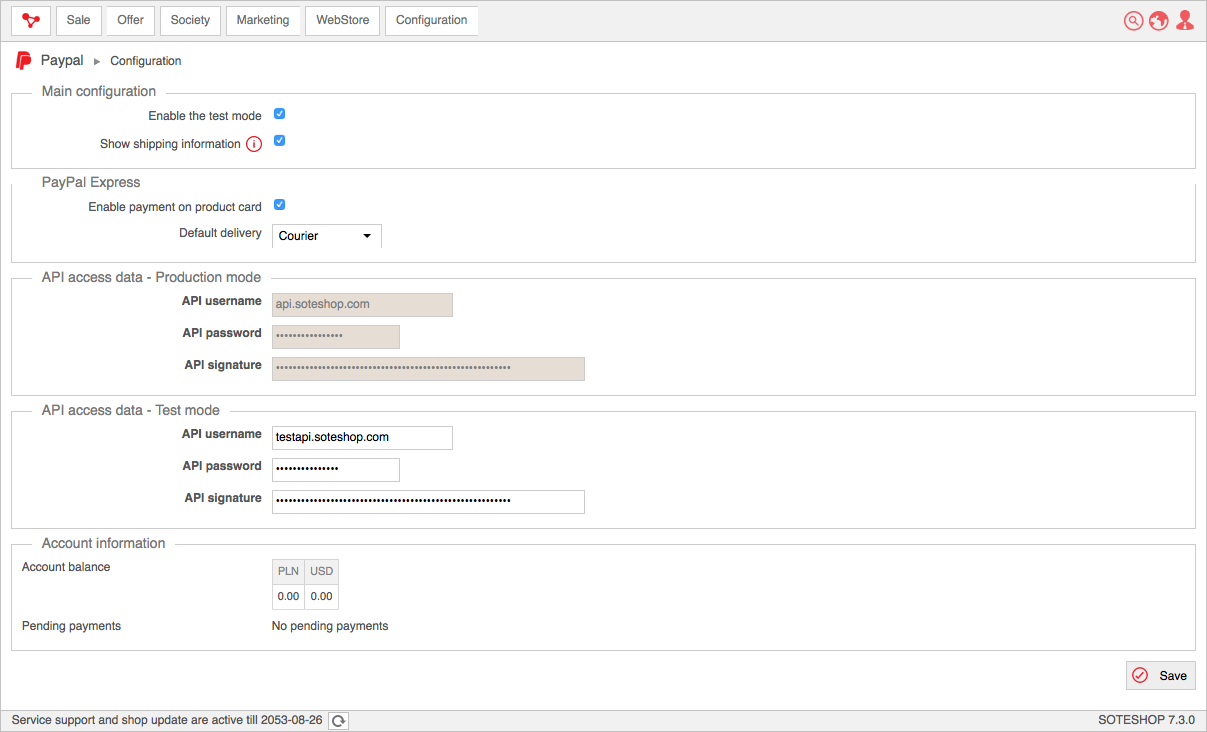Click the Configuration breadcrumb item
1207x732 pixels.
146,61
